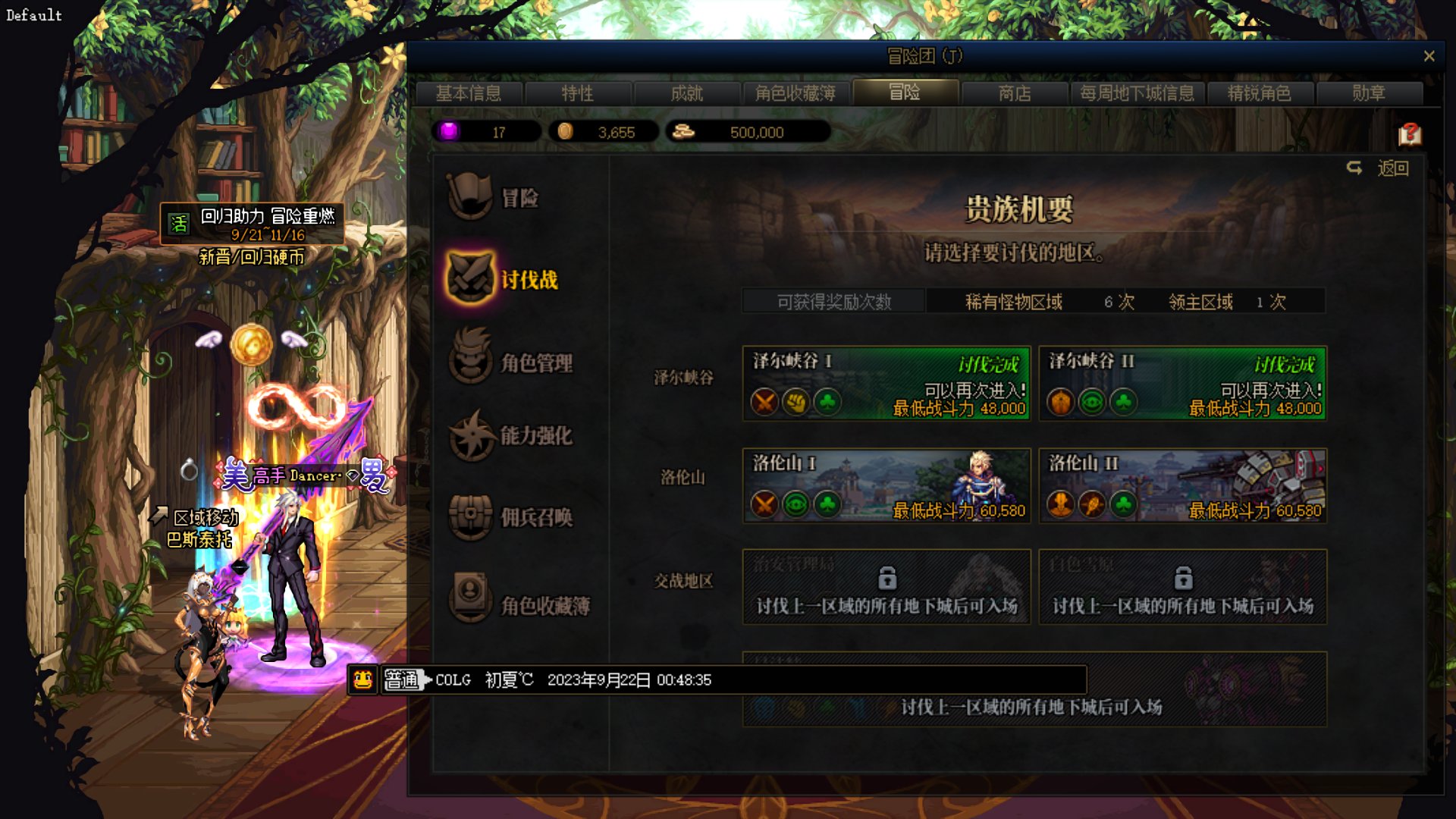Select the 泽尔峡谷 II dungeon card
This screenshot has height=819, width=1456.
(1182, 383)
